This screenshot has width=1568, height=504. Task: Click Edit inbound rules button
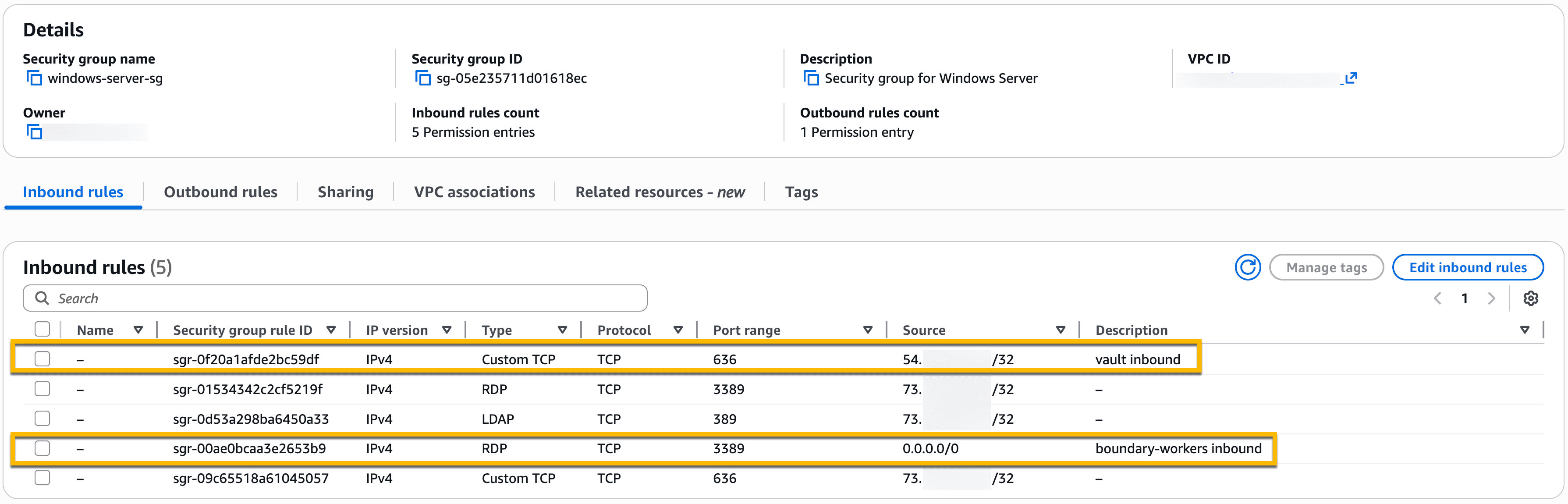[x=1468, y=267]
